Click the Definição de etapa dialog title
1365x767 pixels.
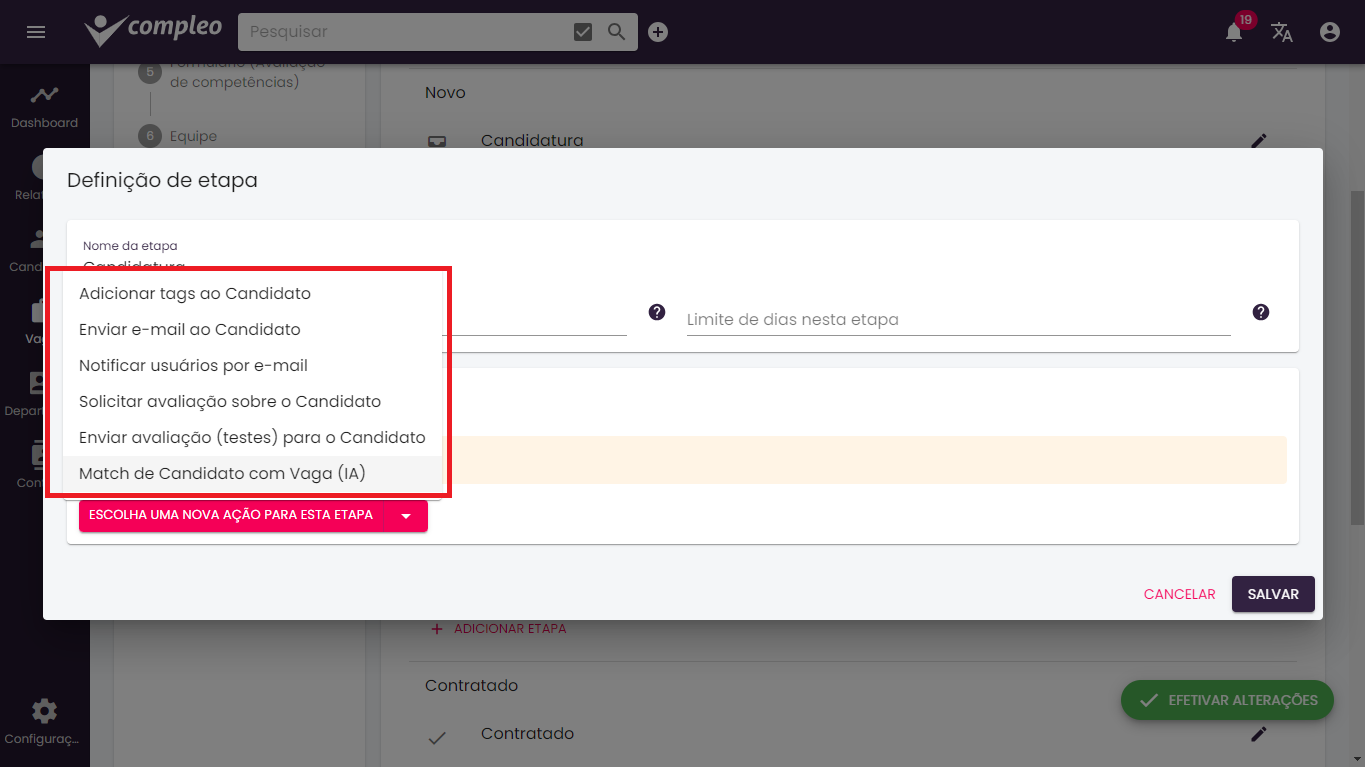[162, 181]
